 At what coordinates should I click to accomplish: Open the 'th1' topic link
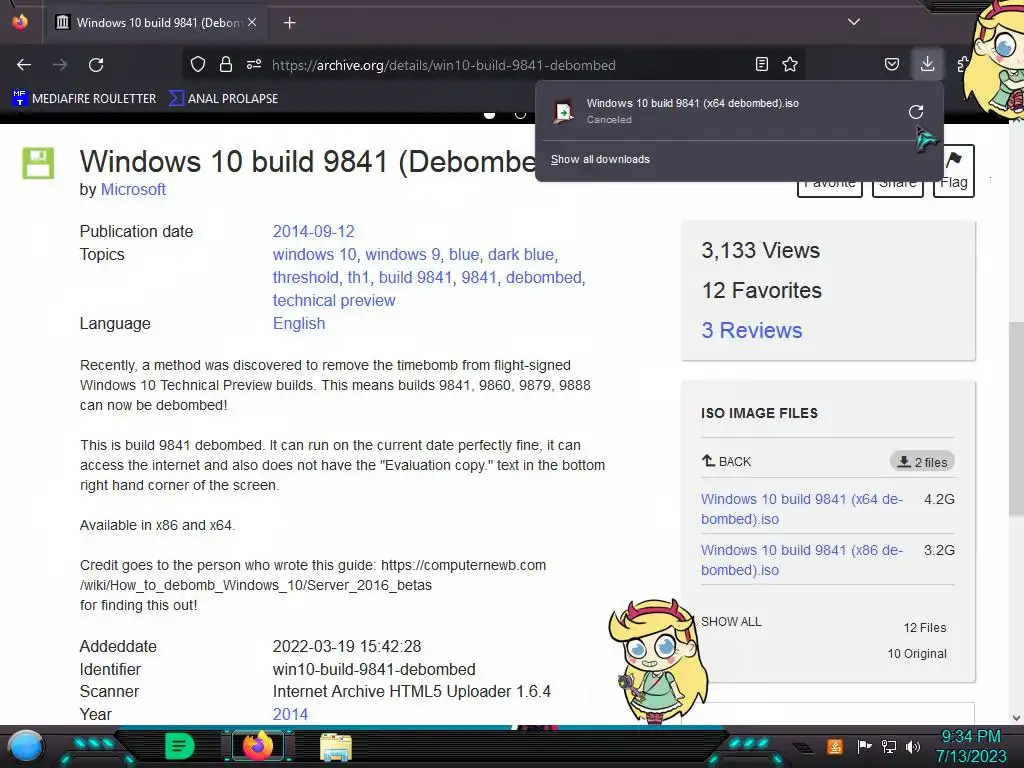pos(359,277)
